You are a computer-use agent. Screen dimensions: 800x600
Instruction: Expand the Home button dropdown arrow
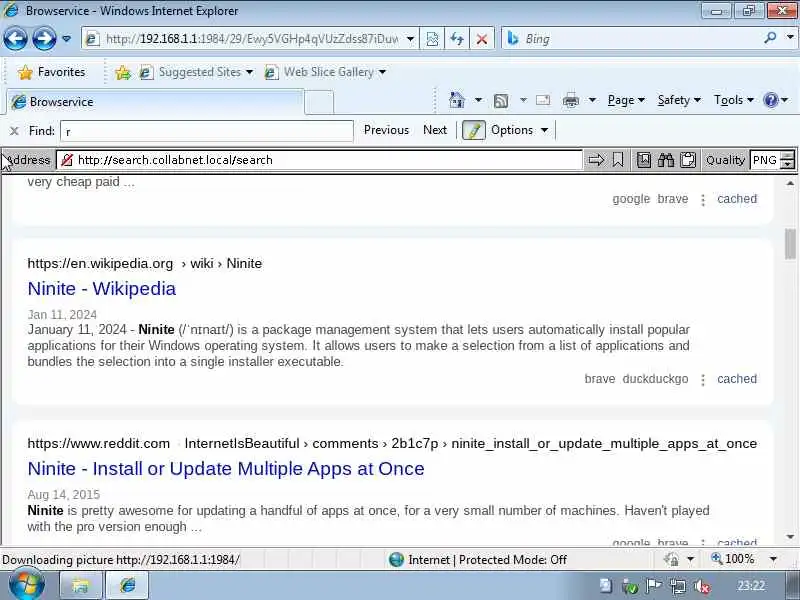point(478,100)
